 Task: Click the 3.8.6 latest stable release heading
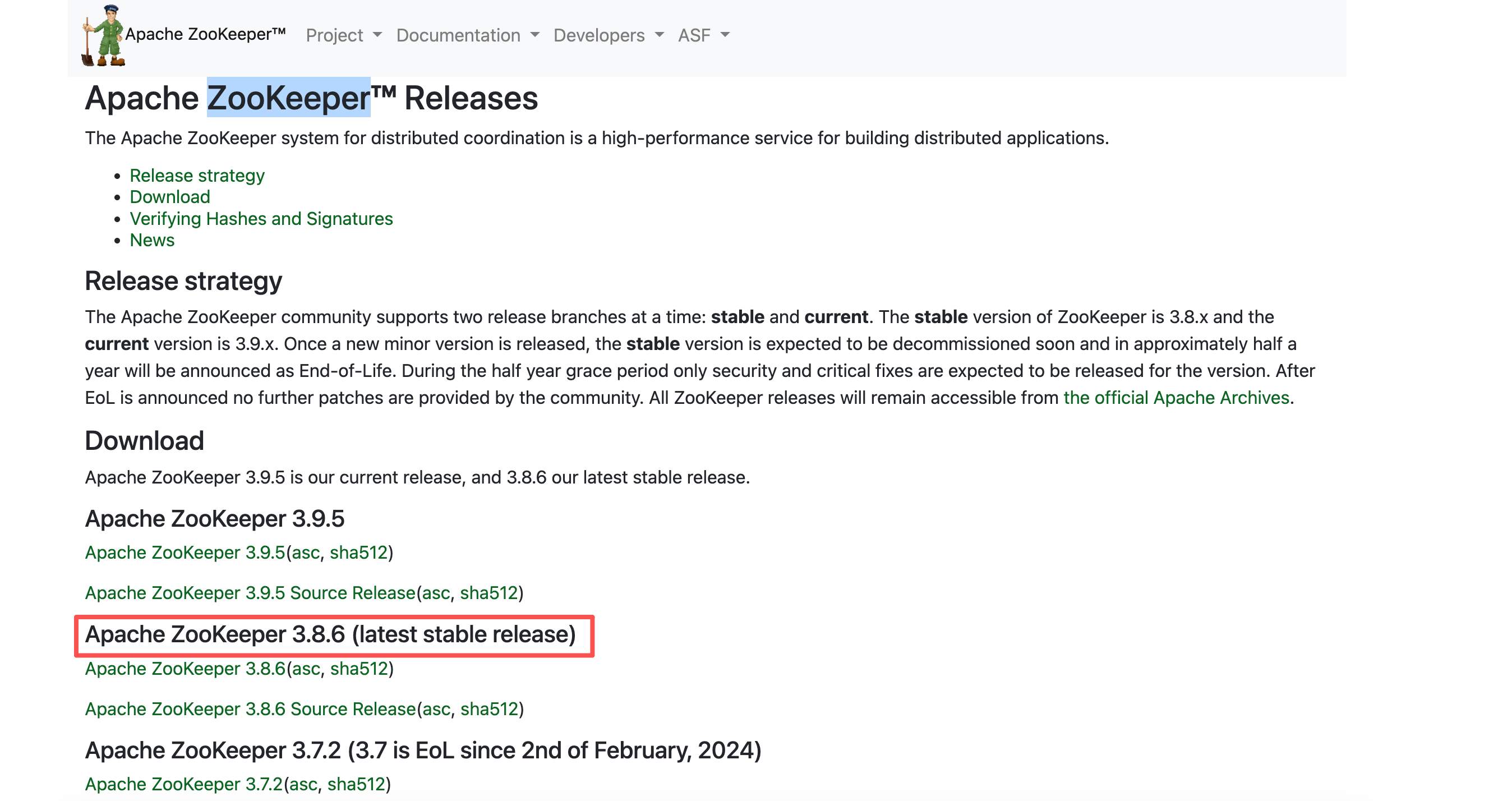(x=330, y=635)
